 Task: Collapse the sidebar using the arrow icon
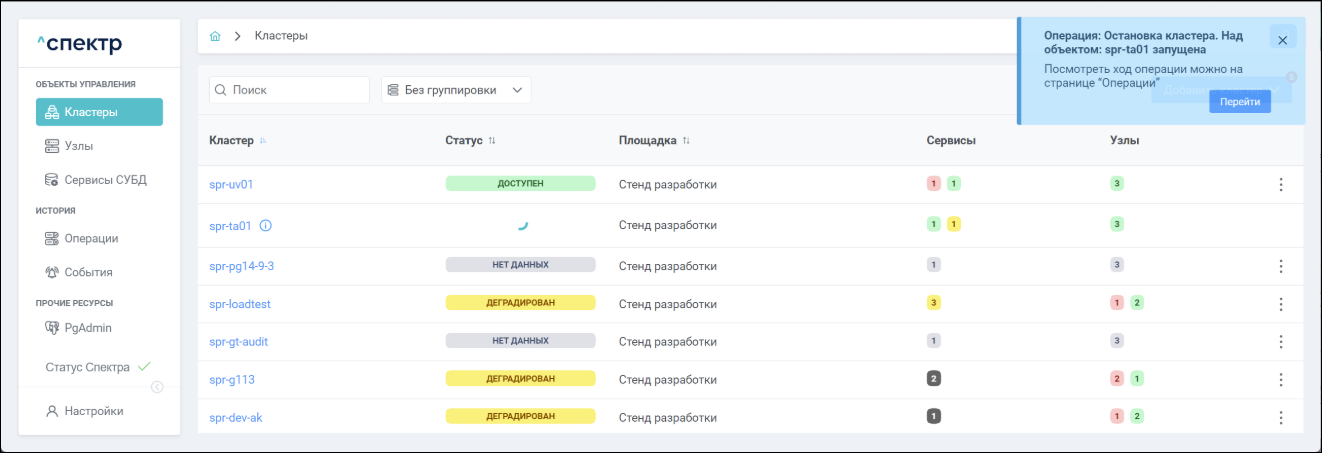(157, 388)
